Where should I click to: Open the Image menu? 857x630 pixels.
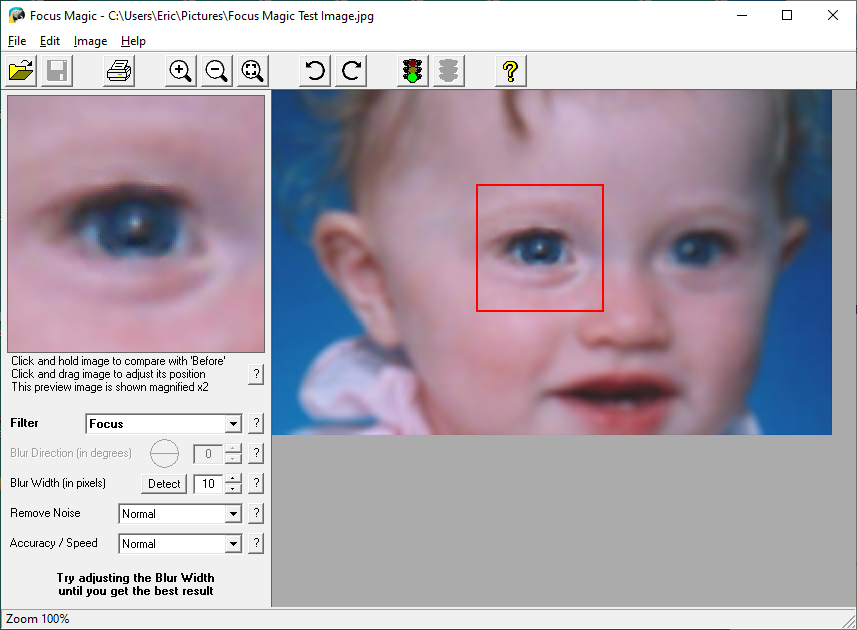(x=90, y=41)
